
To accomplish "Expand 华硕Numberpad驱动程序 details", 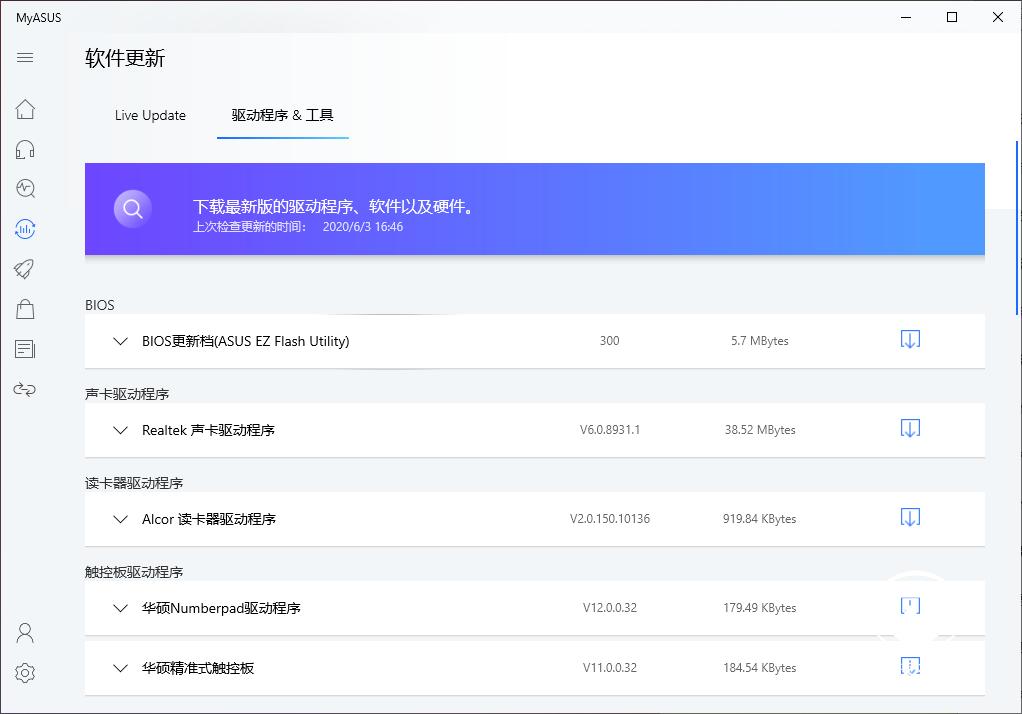I will tap(120, 608).
